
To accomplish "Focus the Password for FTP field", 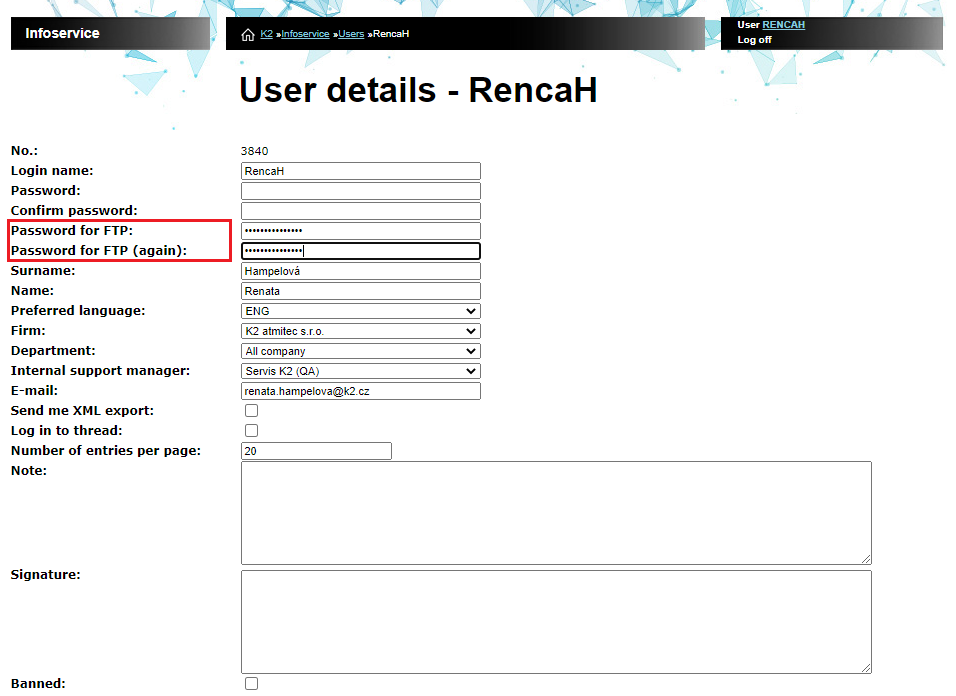I will coord(361,231).
